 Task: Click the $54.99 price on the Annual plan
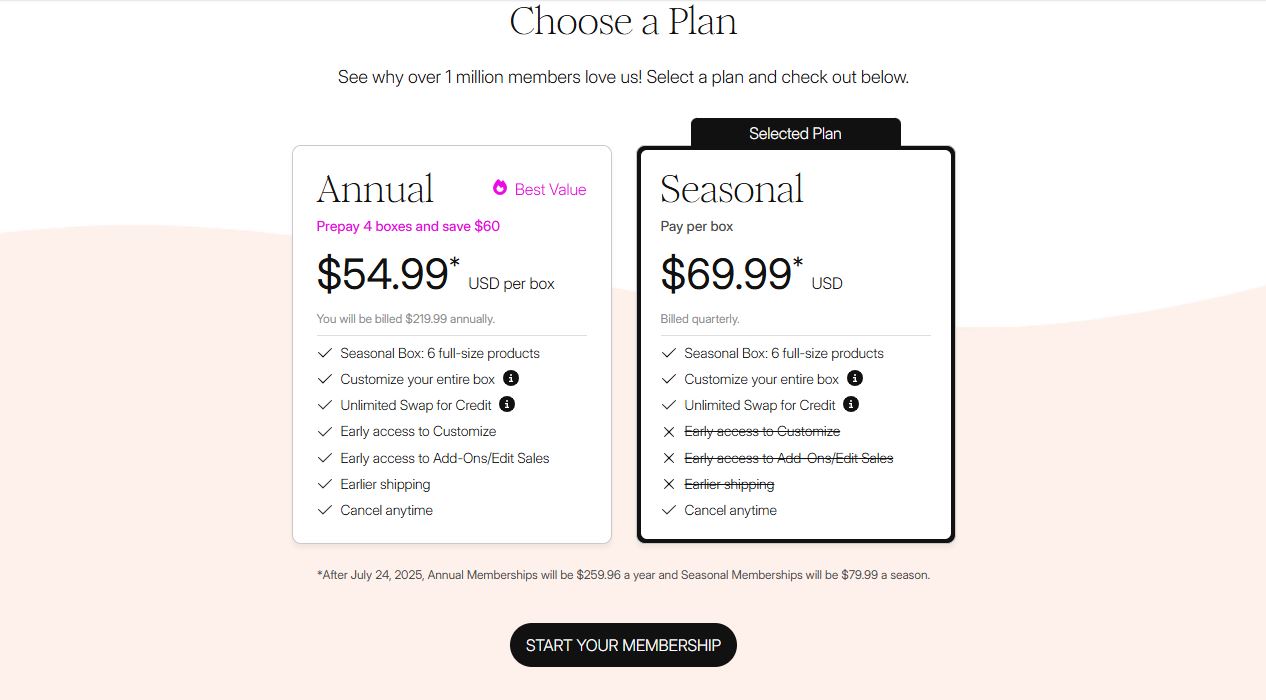point(385,273)
